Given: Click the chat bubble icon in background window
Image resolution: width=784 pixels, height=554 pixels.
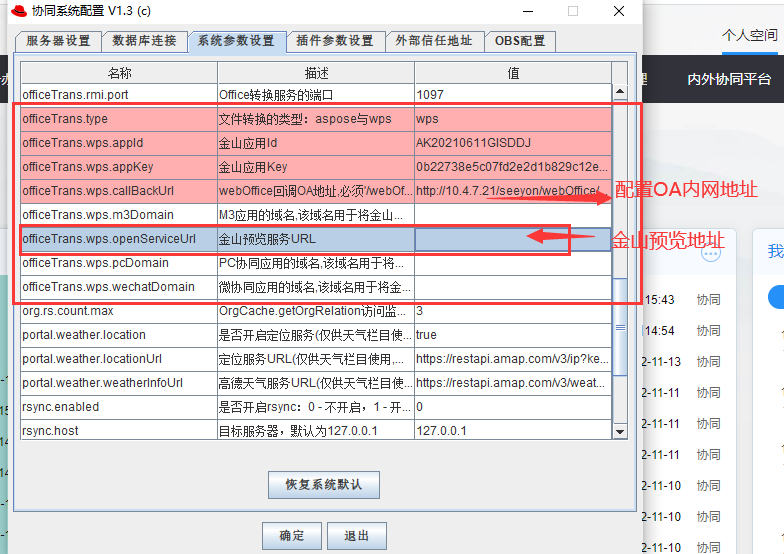Looking at the screenshot, I should tap(710, 254).
